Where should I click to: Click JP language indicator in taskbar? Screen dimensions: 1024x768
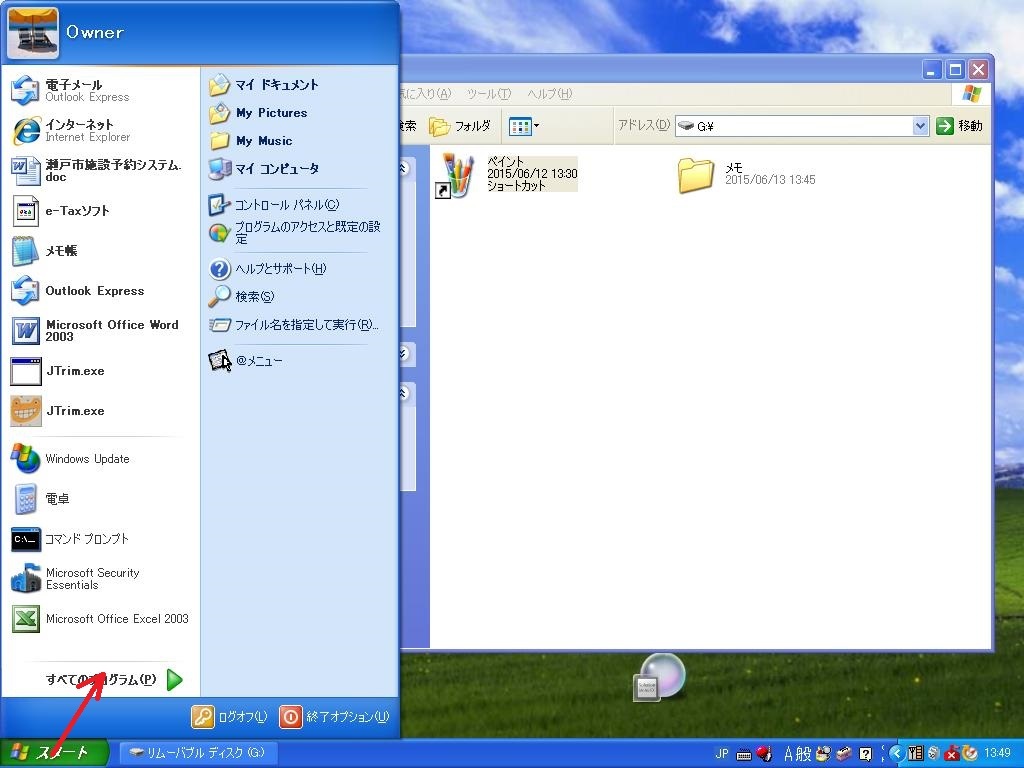point(722,754)
